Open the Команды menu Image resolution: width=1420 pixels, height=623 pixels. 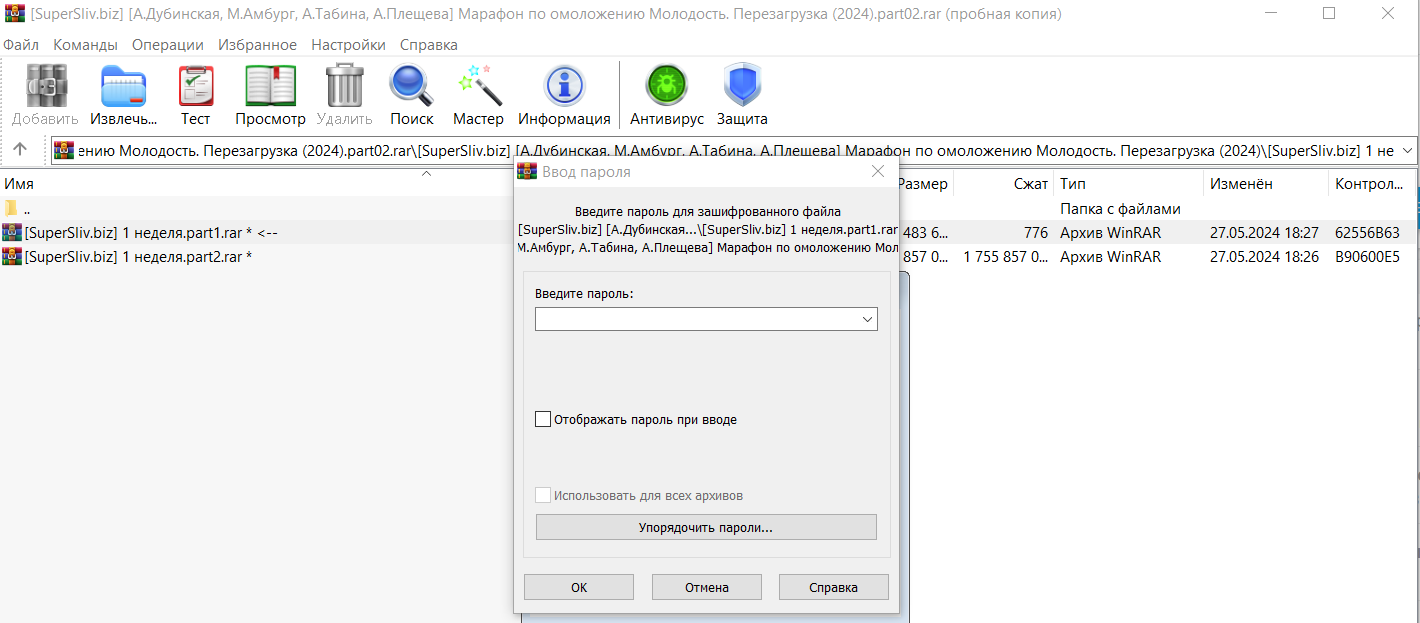(85, 45)
